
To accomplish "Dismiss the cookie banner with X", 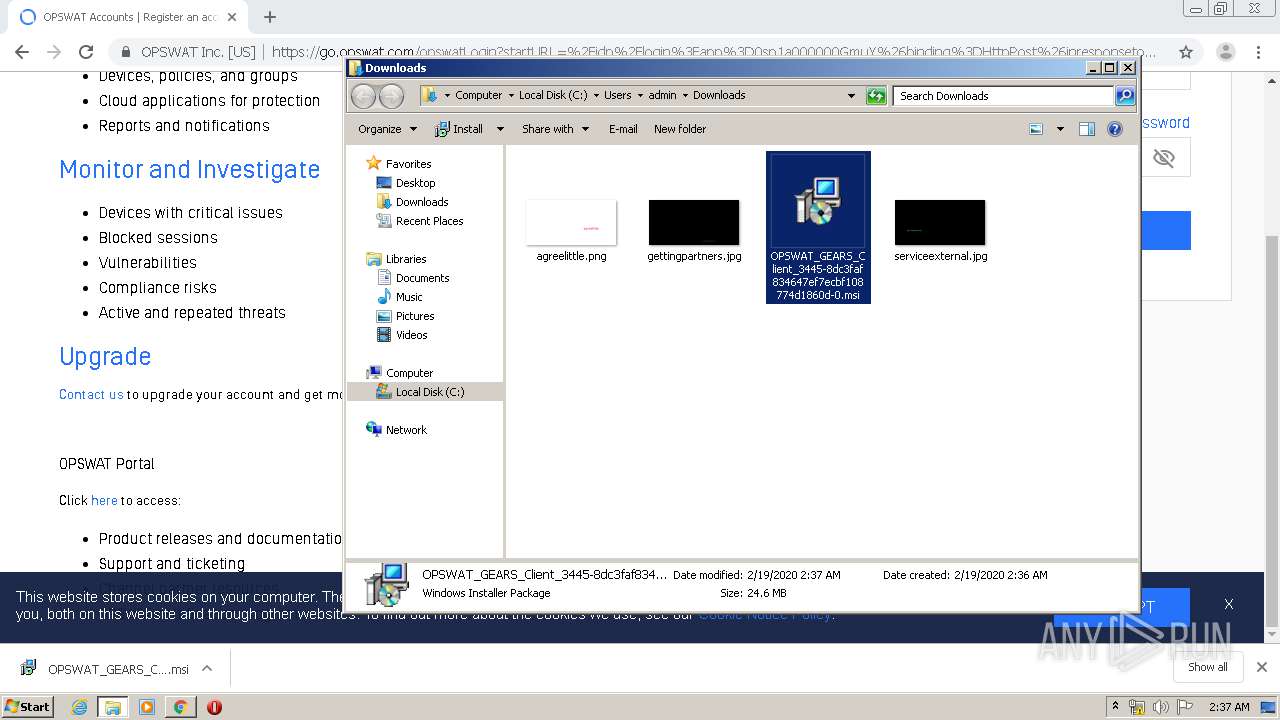I will pyautogui.click(x=1229, y=604).
